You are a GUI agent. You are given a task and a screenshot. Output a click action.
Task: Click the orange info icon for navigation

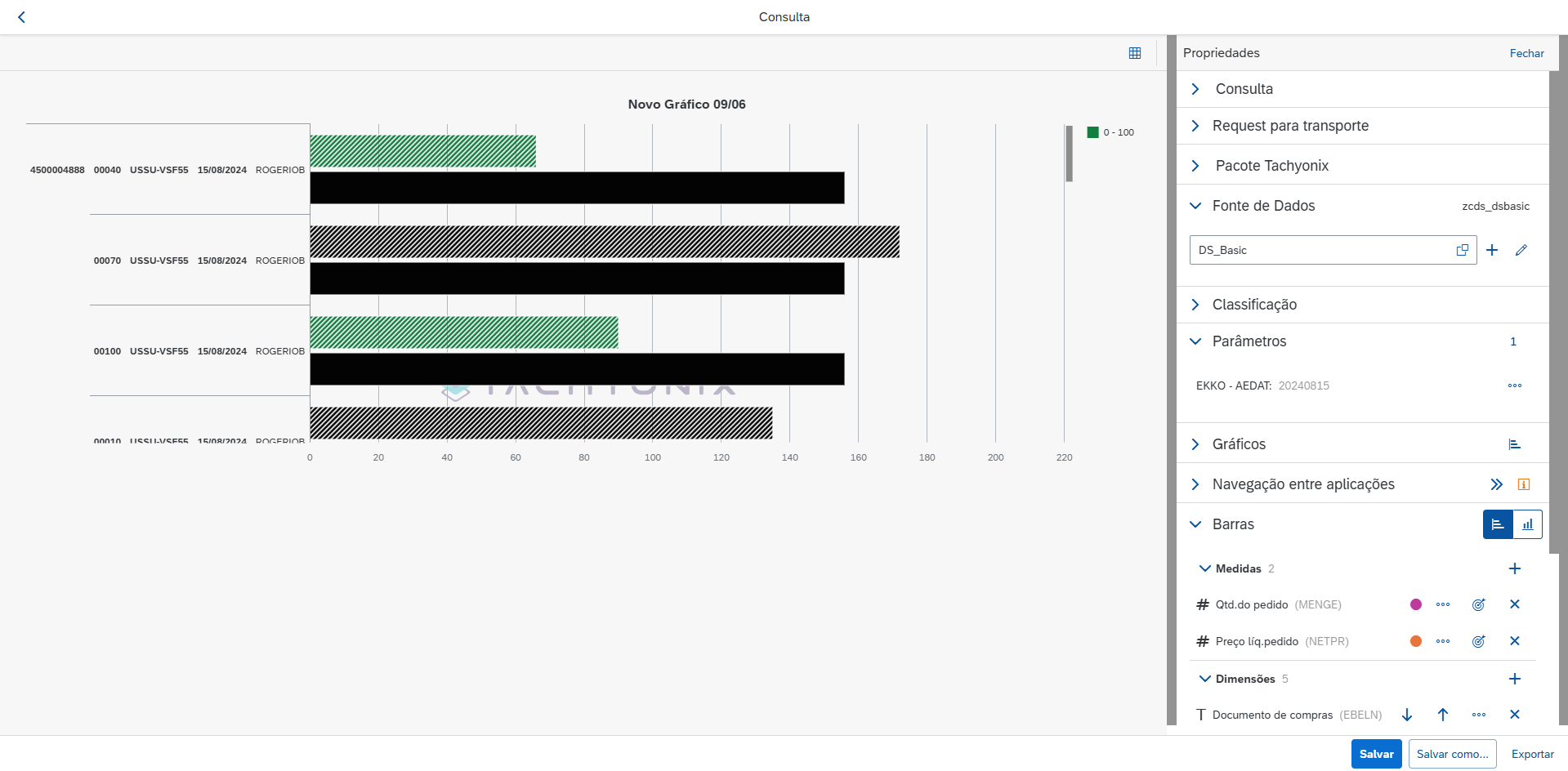[1523, 484]
